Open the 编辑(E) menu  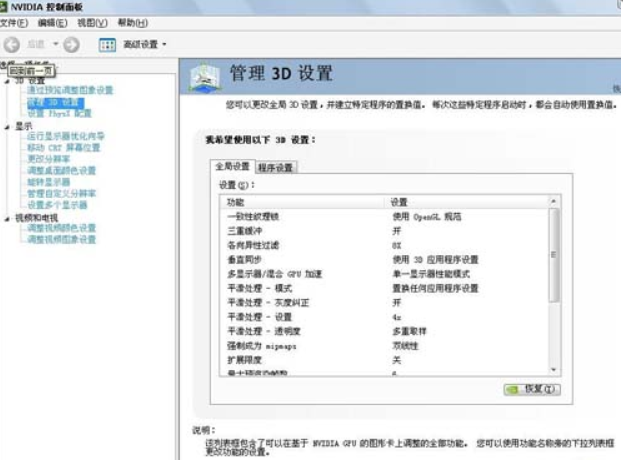[x=52, y=23]
